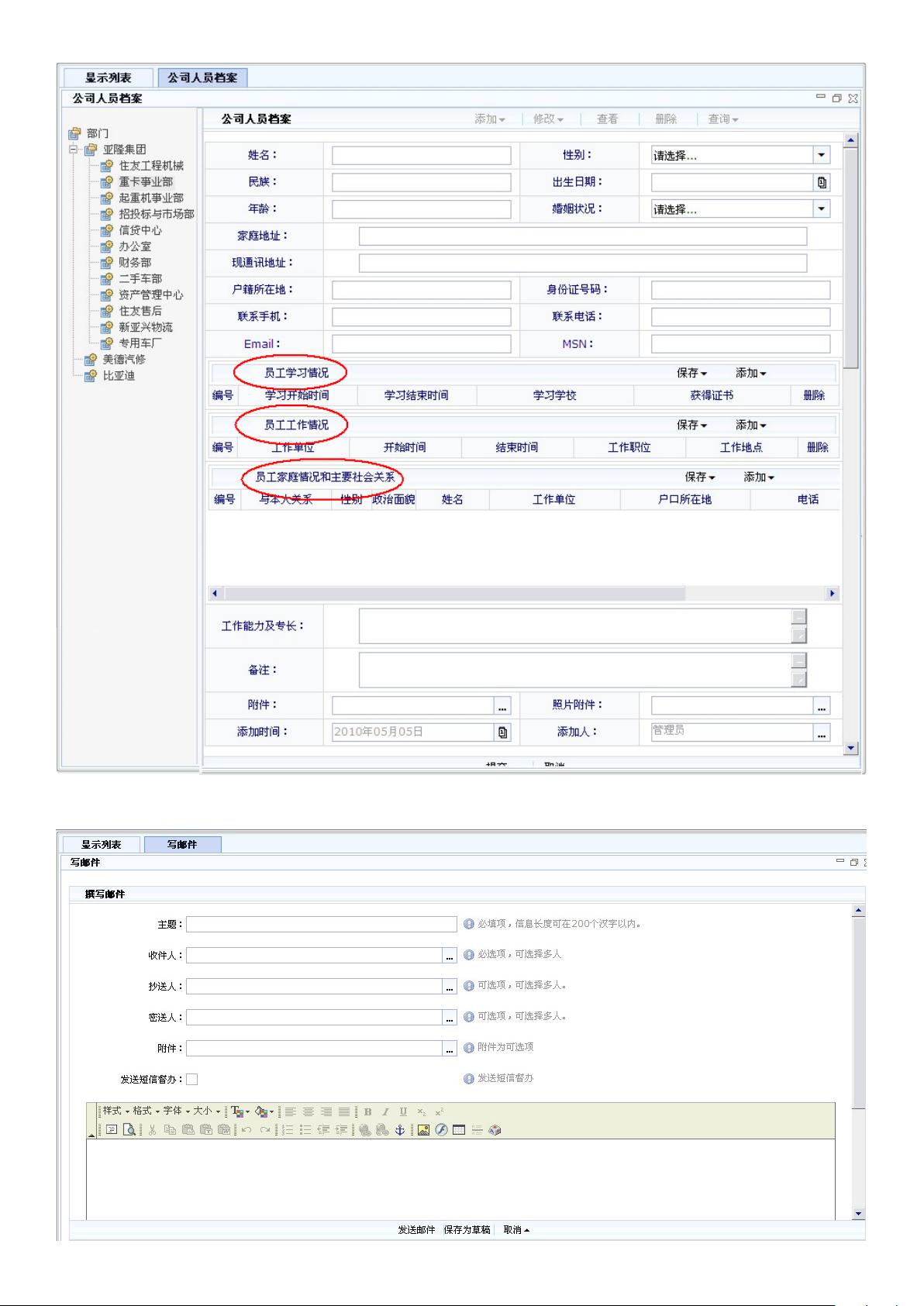Image resolution: width=924 pixels, height=1306 pixels.
Task: Click the redo icon in editor toolbar
Action: point(265,1130)
